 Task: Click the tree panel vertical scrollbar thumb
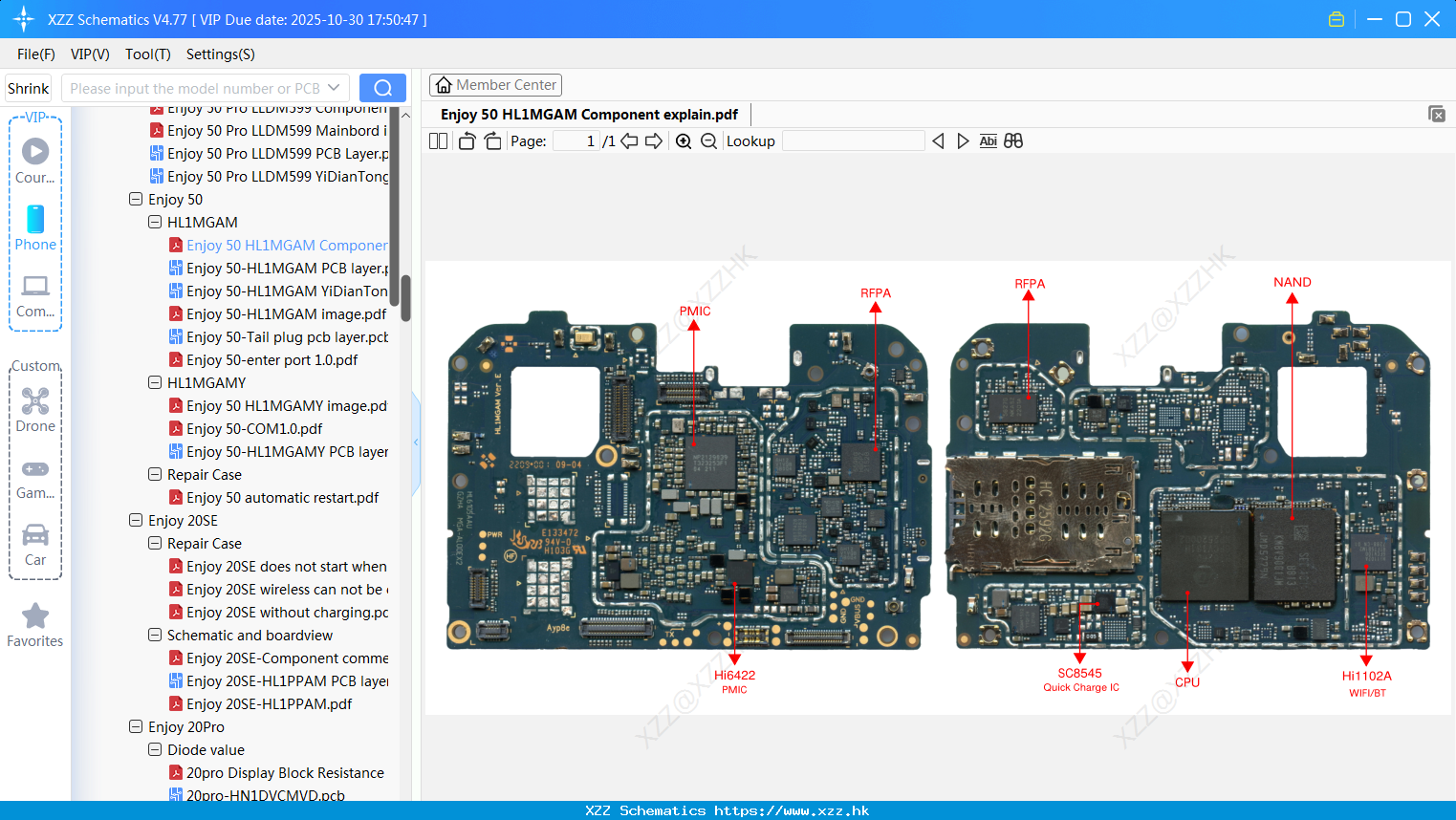point(405,298)
